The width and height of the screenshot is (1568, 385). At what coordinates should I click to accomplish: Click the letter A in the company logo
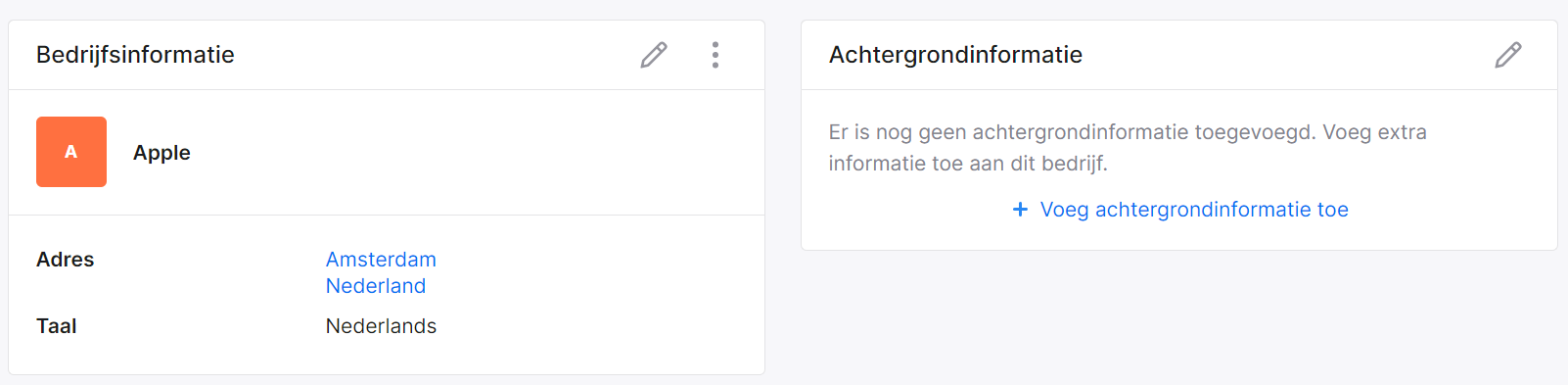click(x=70, y=152)
